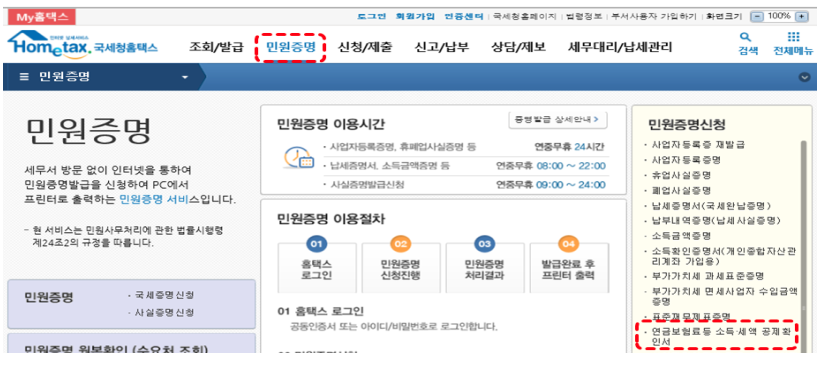Open the 신청/제출 menu
Screen dimensions: 824x367
pyautogui.click(x=365, y=47)
